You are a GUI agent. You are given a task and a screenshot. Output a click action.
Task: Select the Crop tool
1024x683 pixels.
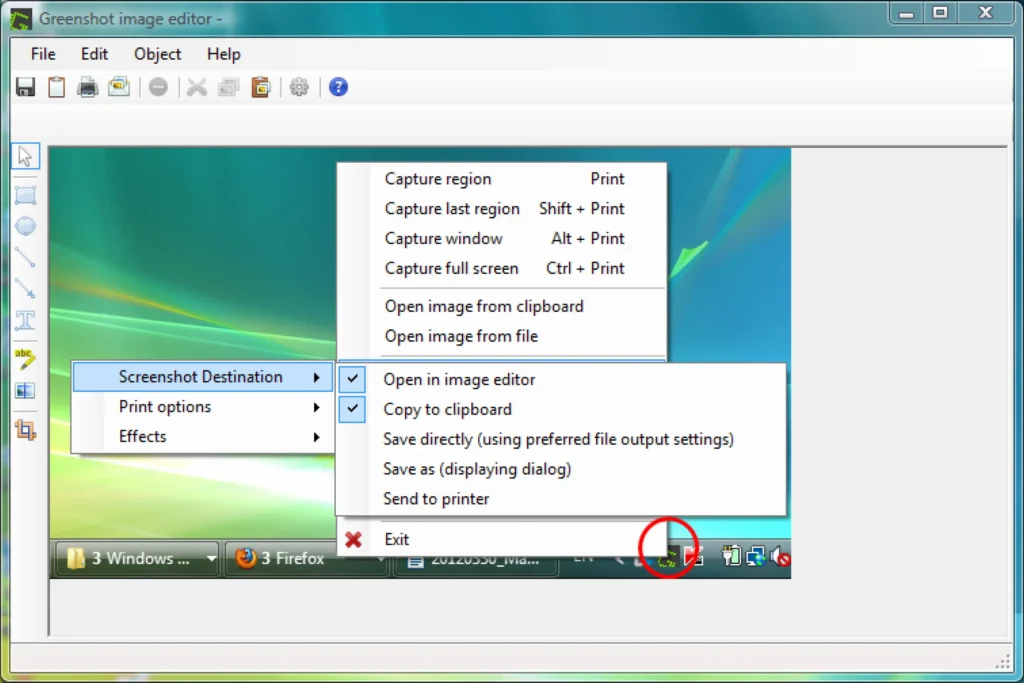[x=25, y=430]
